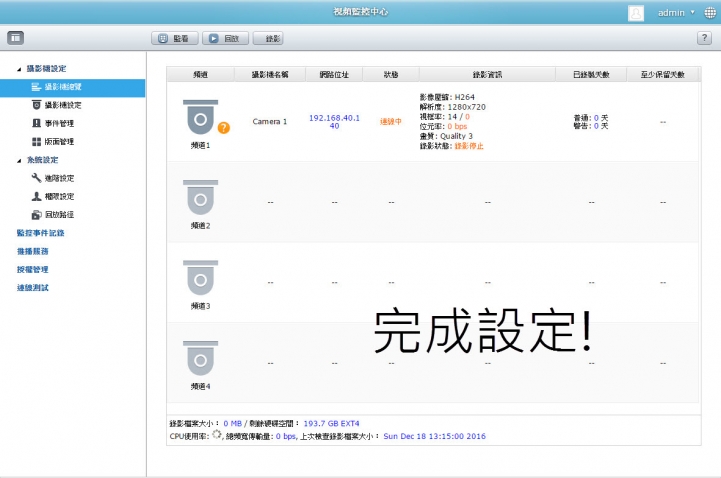Open 攝影機設定 camera settings item
Viewport: 721px width, 478px height.
point(63,105)
